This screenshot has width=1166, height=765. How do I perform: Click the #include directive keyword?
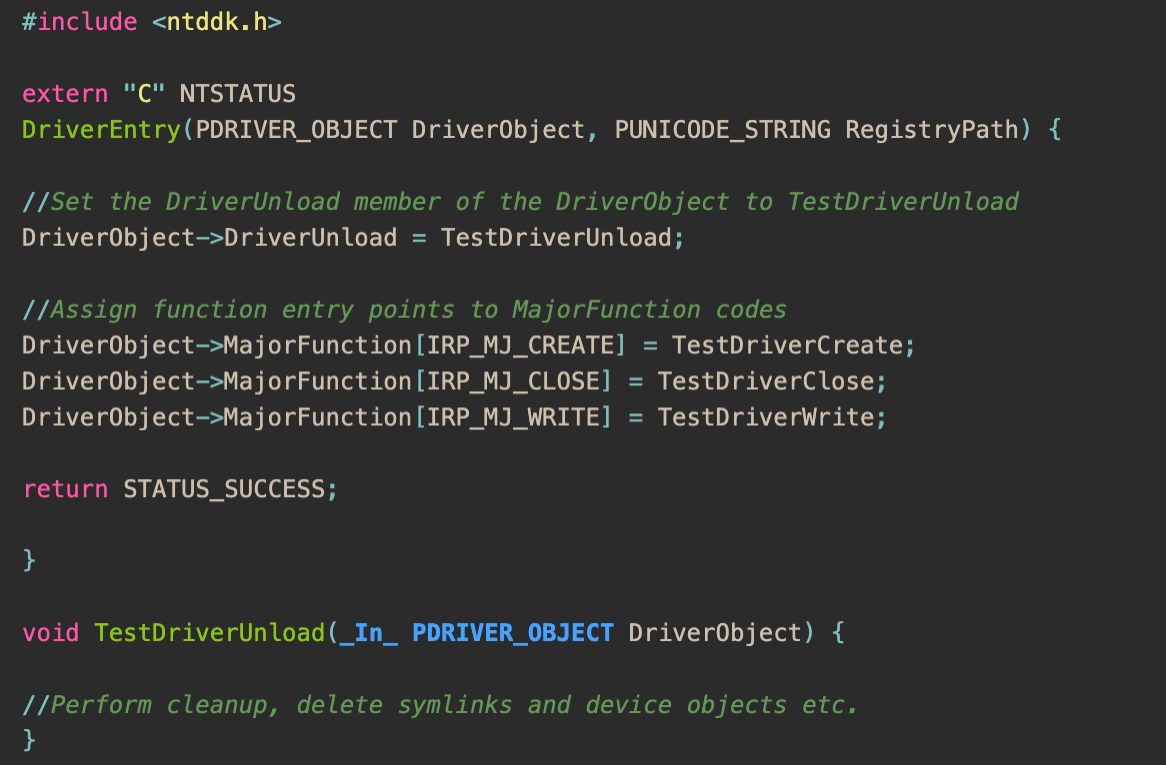[x=80, y=22]
